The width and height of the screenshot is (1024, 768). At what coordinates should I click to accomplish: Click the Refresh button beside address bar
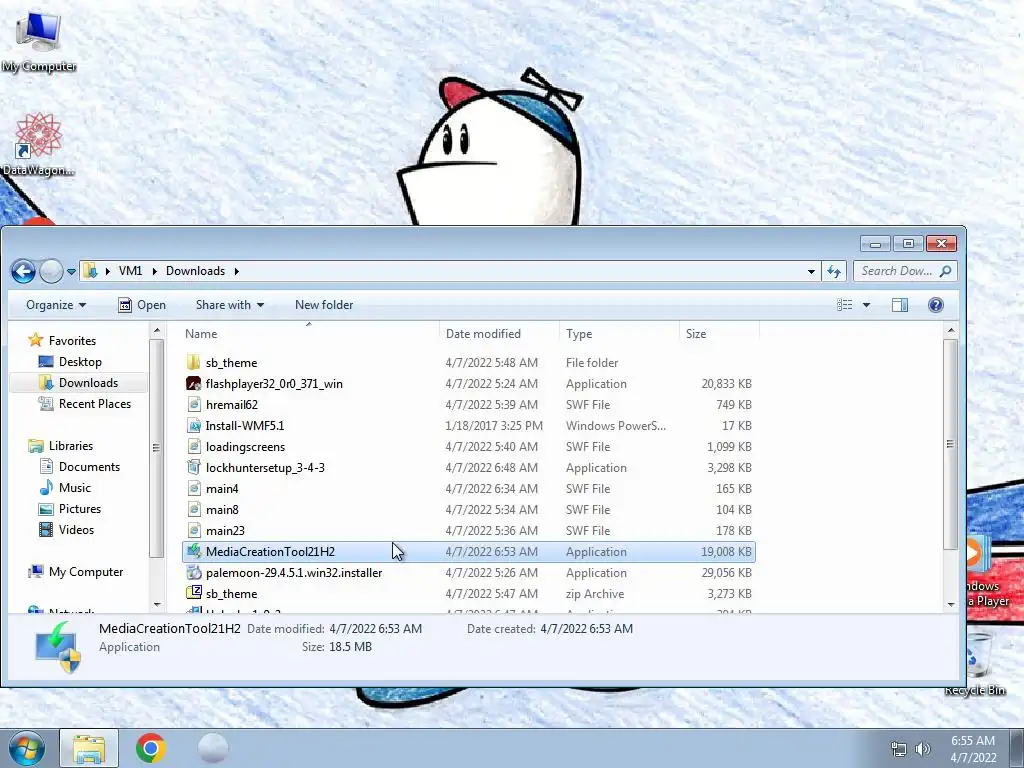[x=834, y=271]
